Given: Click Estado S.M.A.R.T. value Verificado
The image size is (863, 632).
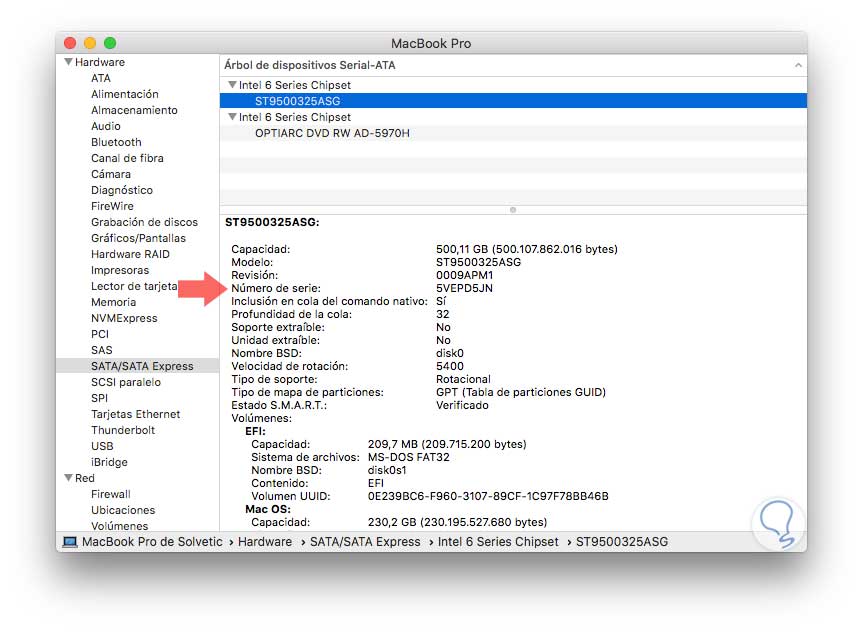Looking at the screenshot, I should coord(462,405).
